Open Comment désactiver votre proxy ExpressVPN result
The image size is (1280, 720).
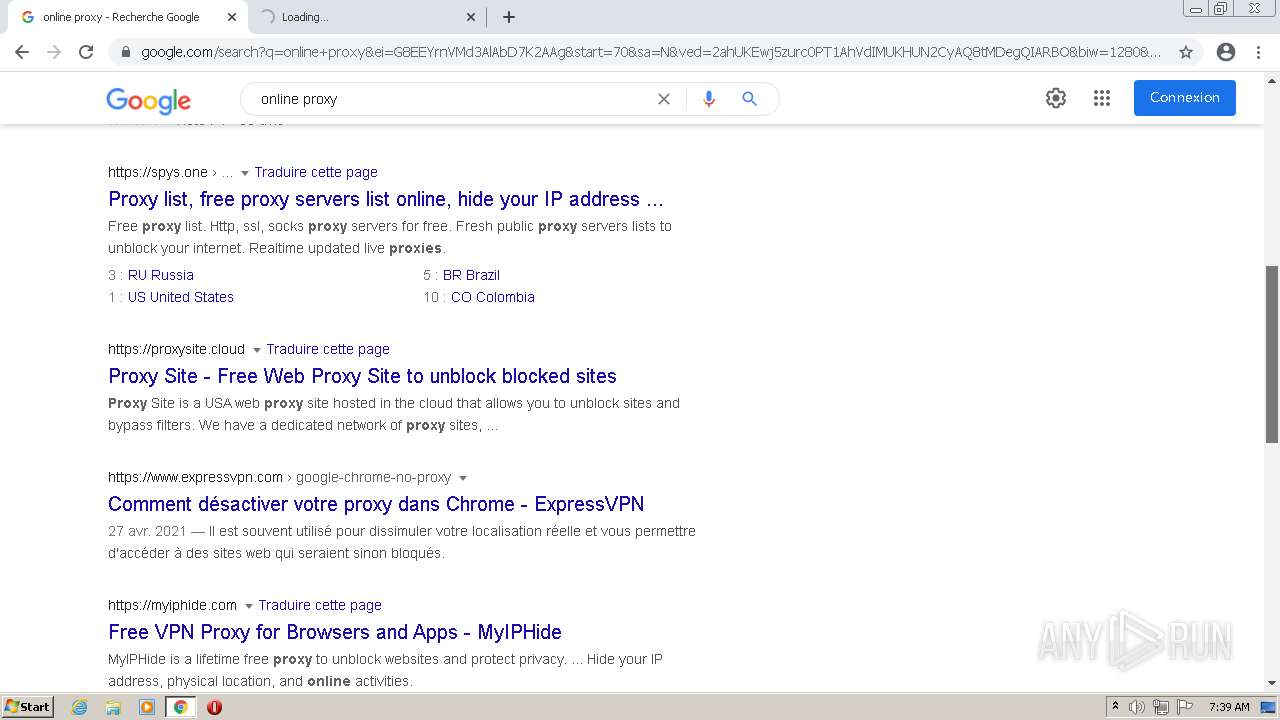376,504
